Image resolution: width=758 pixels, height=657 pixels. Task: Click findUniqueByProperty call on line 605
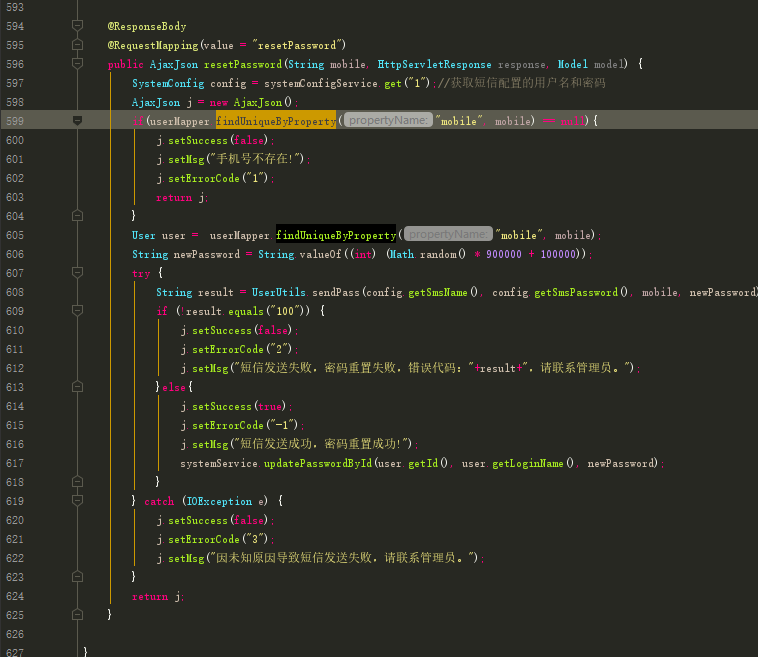[x=336, y=235]
